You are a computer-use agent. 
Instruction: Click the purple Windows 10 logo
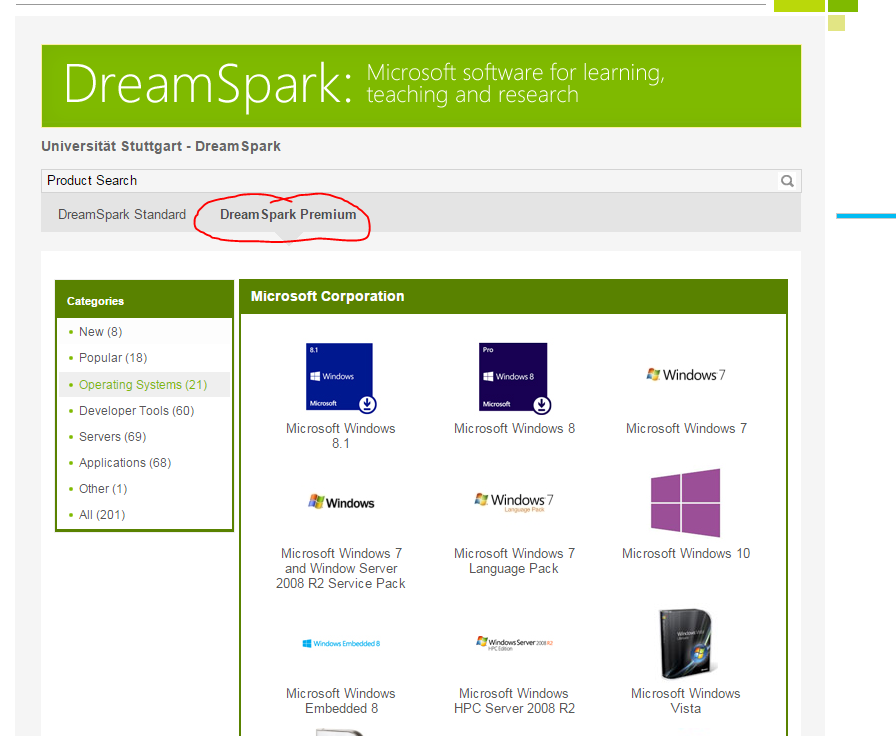coord(685,503)
